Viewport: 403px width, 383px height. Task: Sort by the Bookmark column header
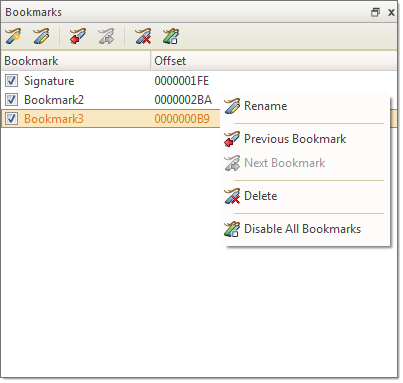coord(76,61)
